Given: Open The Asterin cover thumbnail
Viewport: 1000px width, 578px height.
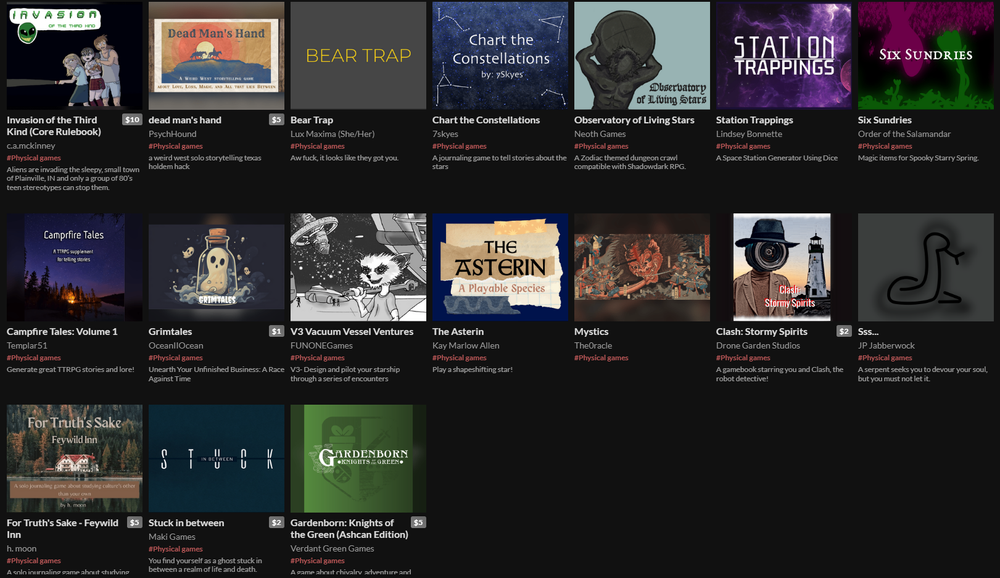Looking at the screenshot, I should tap(500, 267).
